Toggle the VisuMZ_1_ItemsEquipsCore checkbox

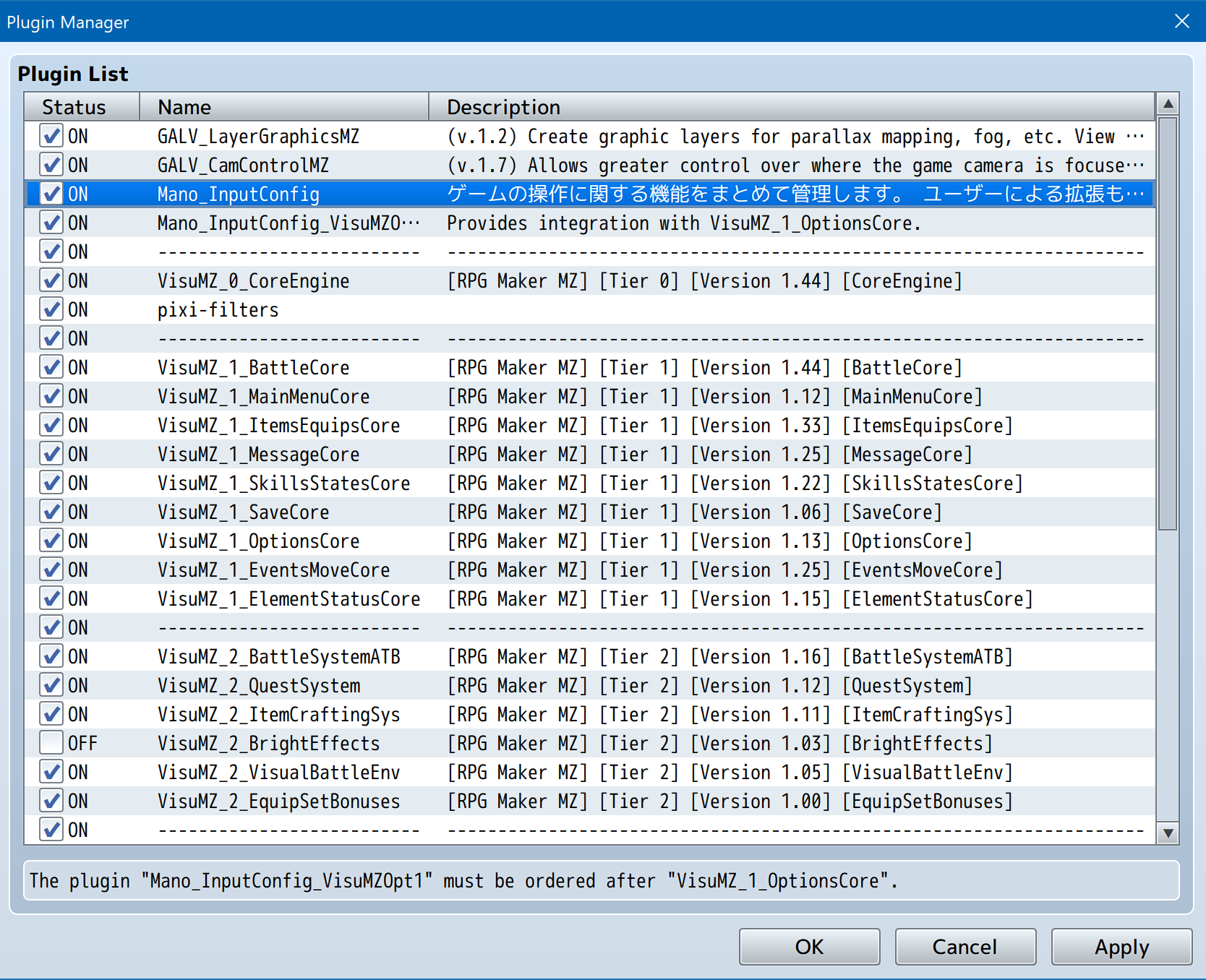coord(51,425)
